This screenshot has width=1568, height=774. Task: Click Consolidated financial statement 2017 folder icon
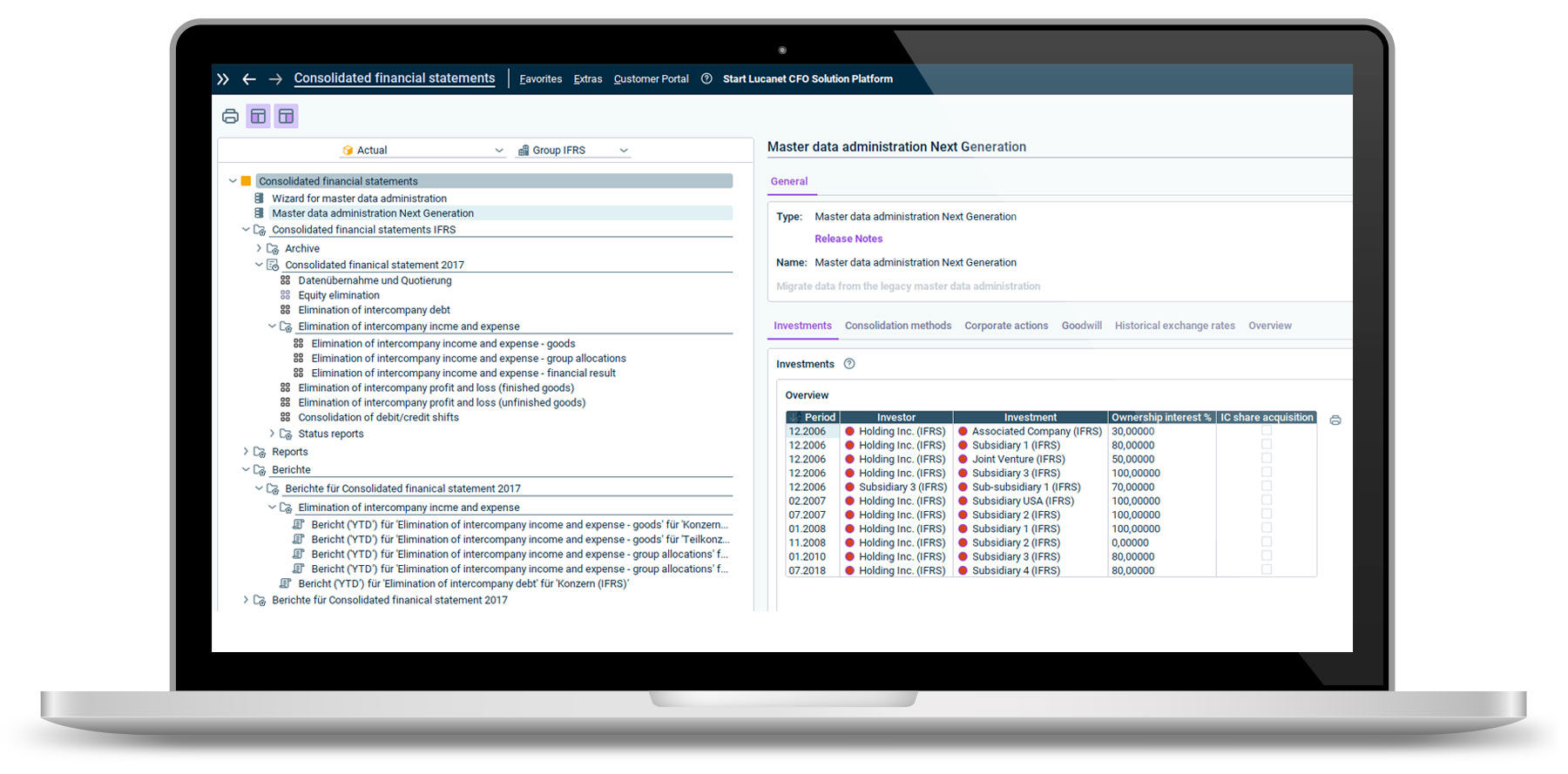(x=273, y=265)
